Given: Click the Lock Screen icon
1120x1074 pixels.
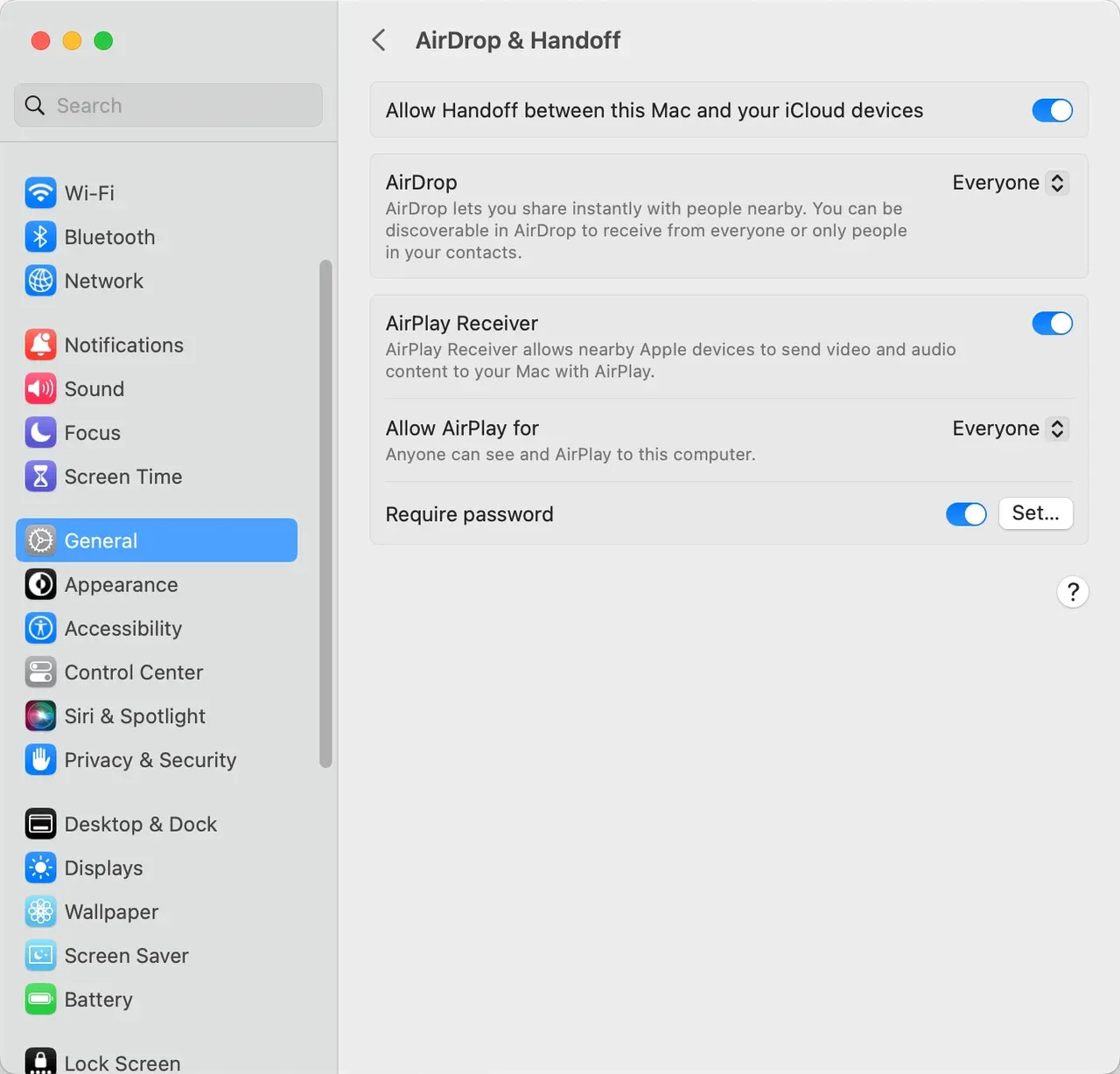Looking at the screenshot, I should click(x=40, y=1061).
